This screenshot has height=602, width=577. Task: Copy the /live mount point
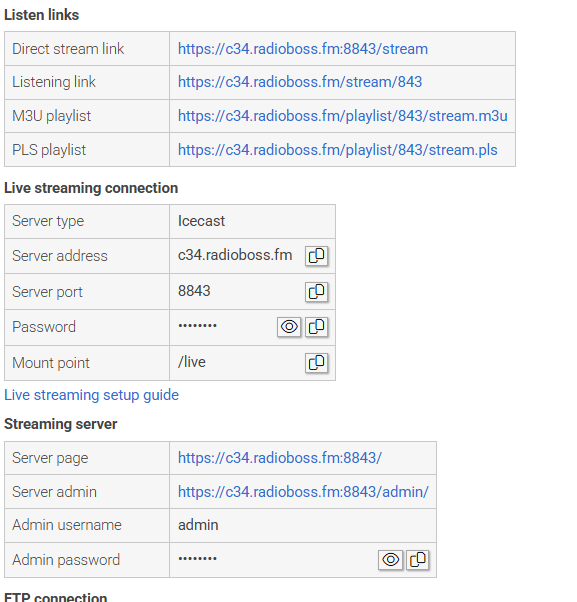pos(316,363)
